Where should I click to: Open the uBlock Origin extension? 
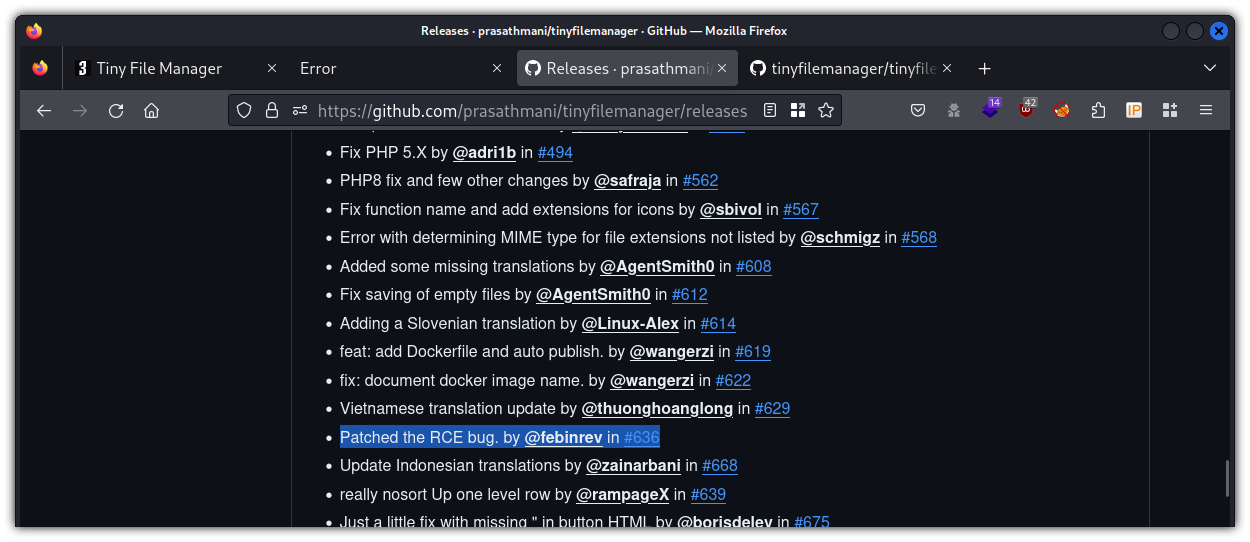[x=1027, y=110]
